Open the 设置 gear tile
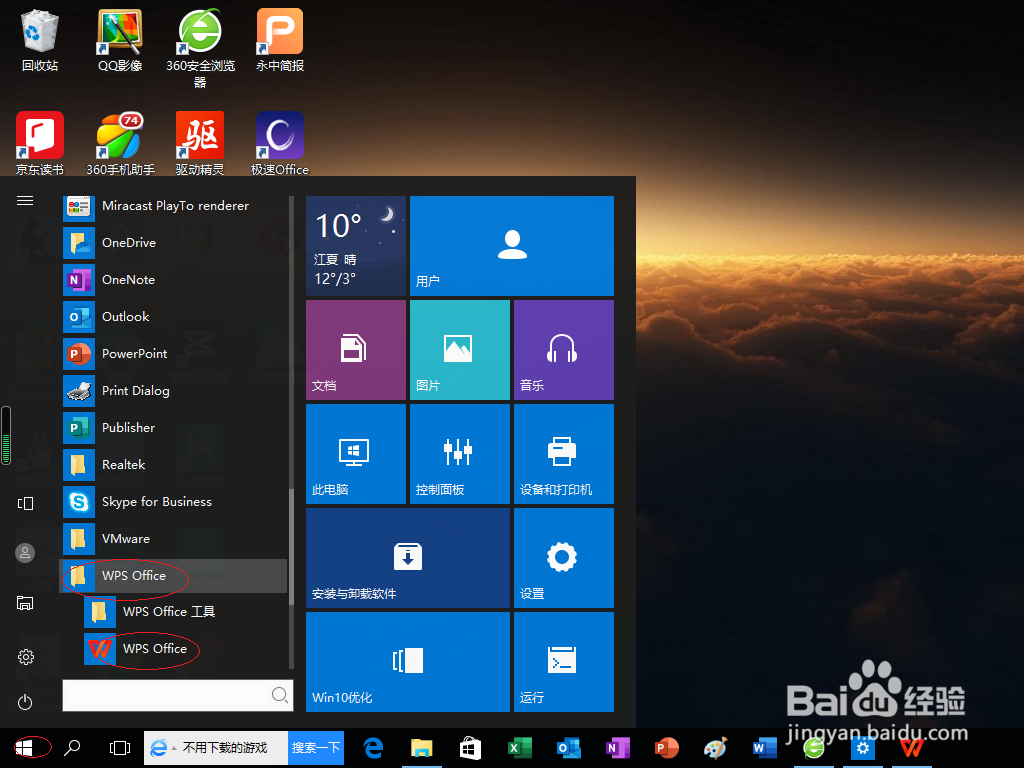This screenshot has width=1024, height=768. point(564,558)
